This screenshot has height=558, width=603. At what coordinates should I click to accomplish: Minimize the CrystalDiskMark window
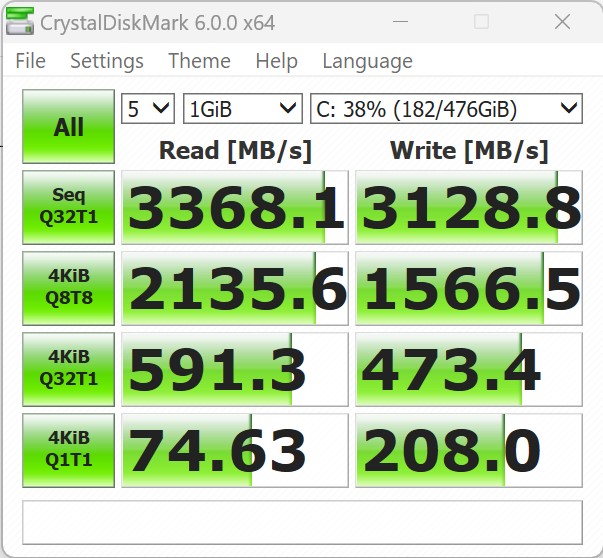400,22
